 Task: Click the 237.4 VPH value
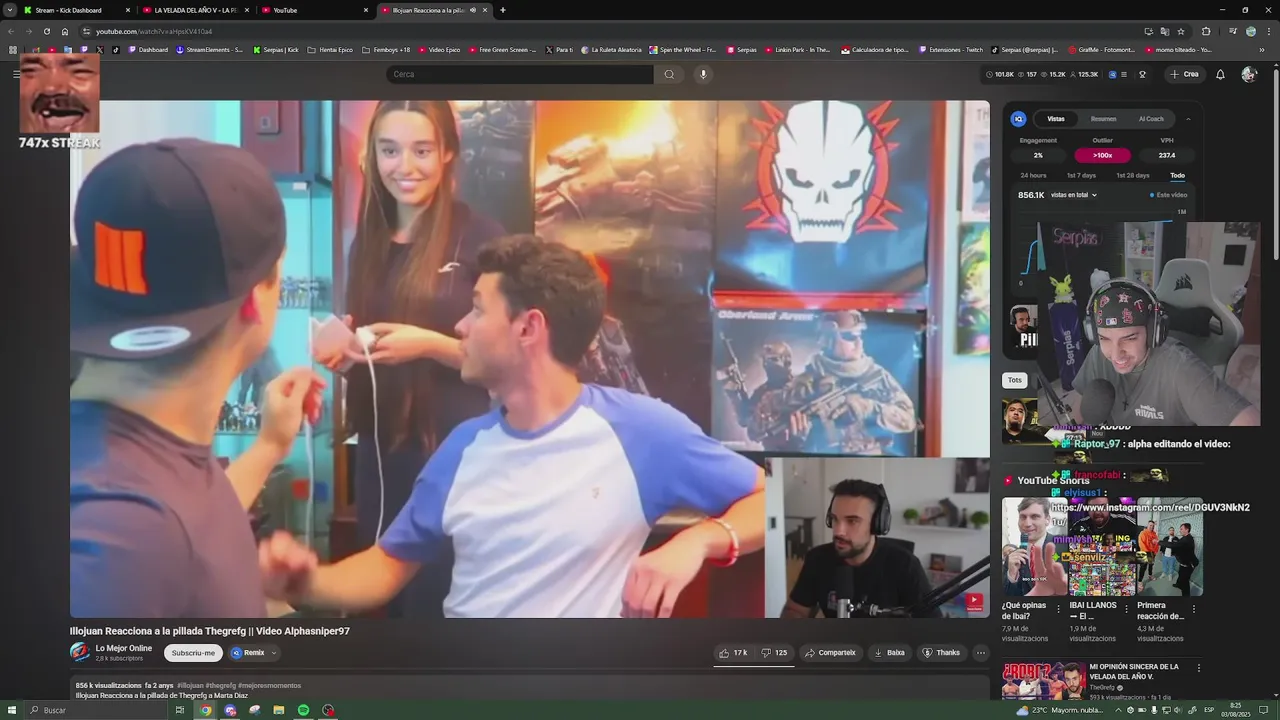[x=1166, y=155]
